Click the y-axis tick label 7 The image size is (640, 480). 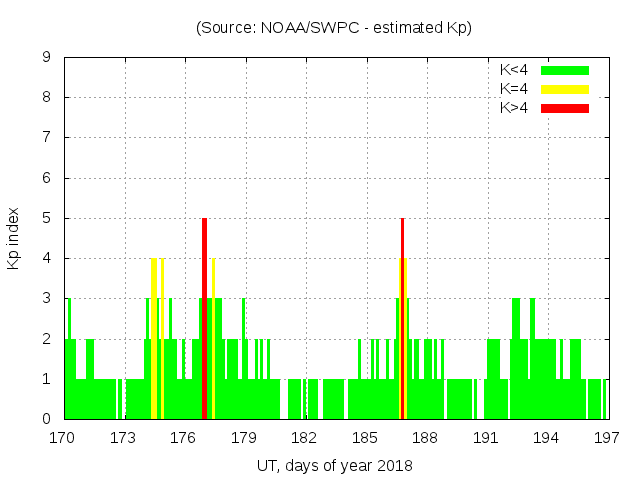tap(47, 138)
